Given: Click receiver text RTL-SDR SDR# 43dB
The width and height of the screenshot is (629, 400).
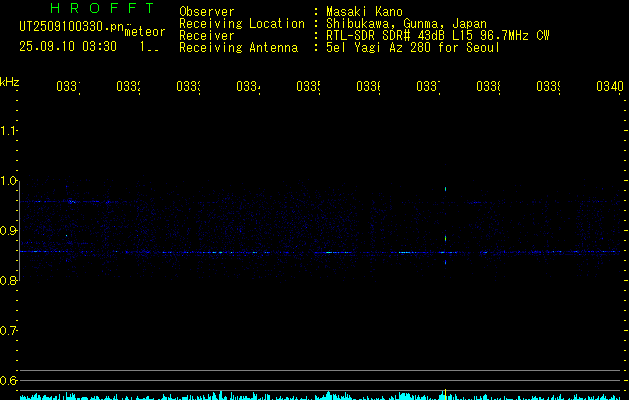Looking at the screenshot, I should click(386, 36).
